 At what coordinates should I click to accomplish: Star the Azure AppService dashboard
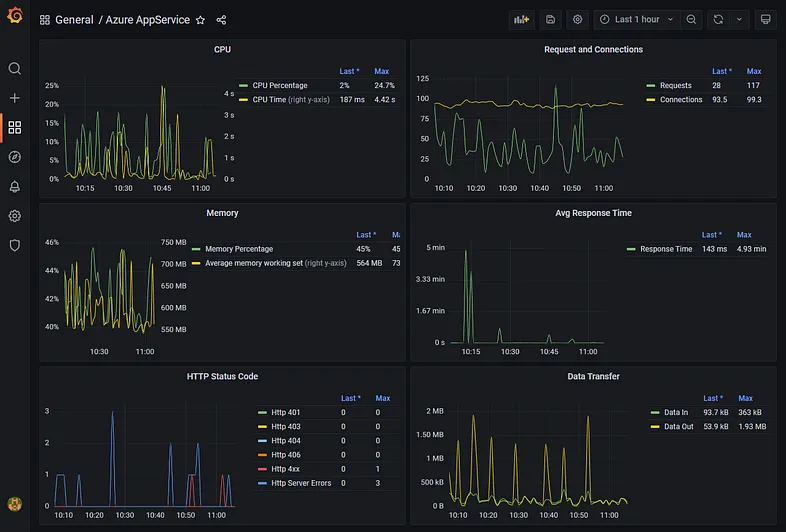[201, 20]
